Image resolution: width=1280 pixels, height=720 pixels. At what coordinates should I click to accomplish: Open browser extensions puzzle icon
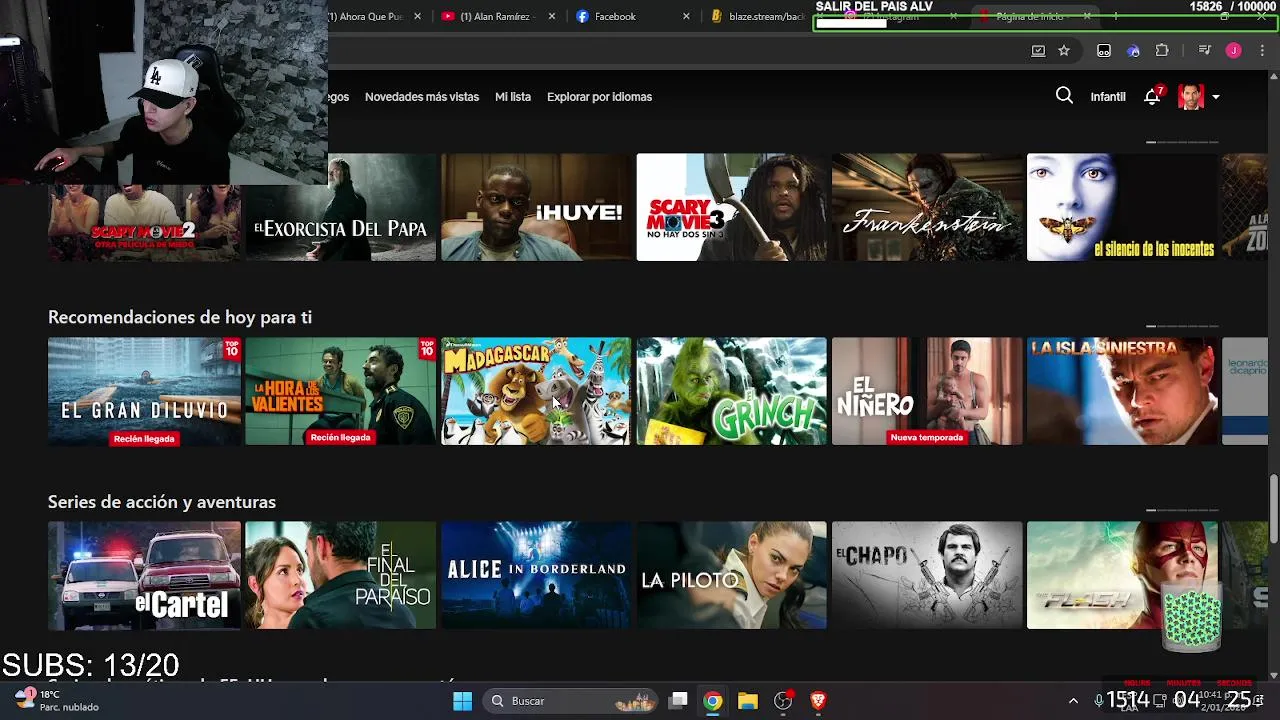pyautogui.click(x=1162, y=50)
